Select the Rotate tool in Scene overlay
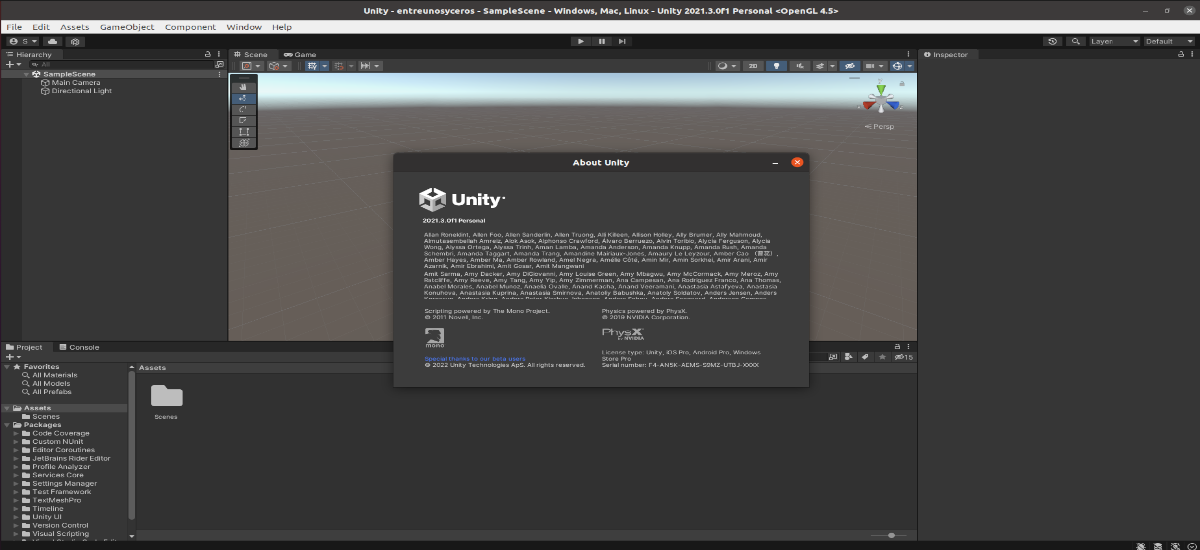 pyautogui.click(x=244, y=109)
